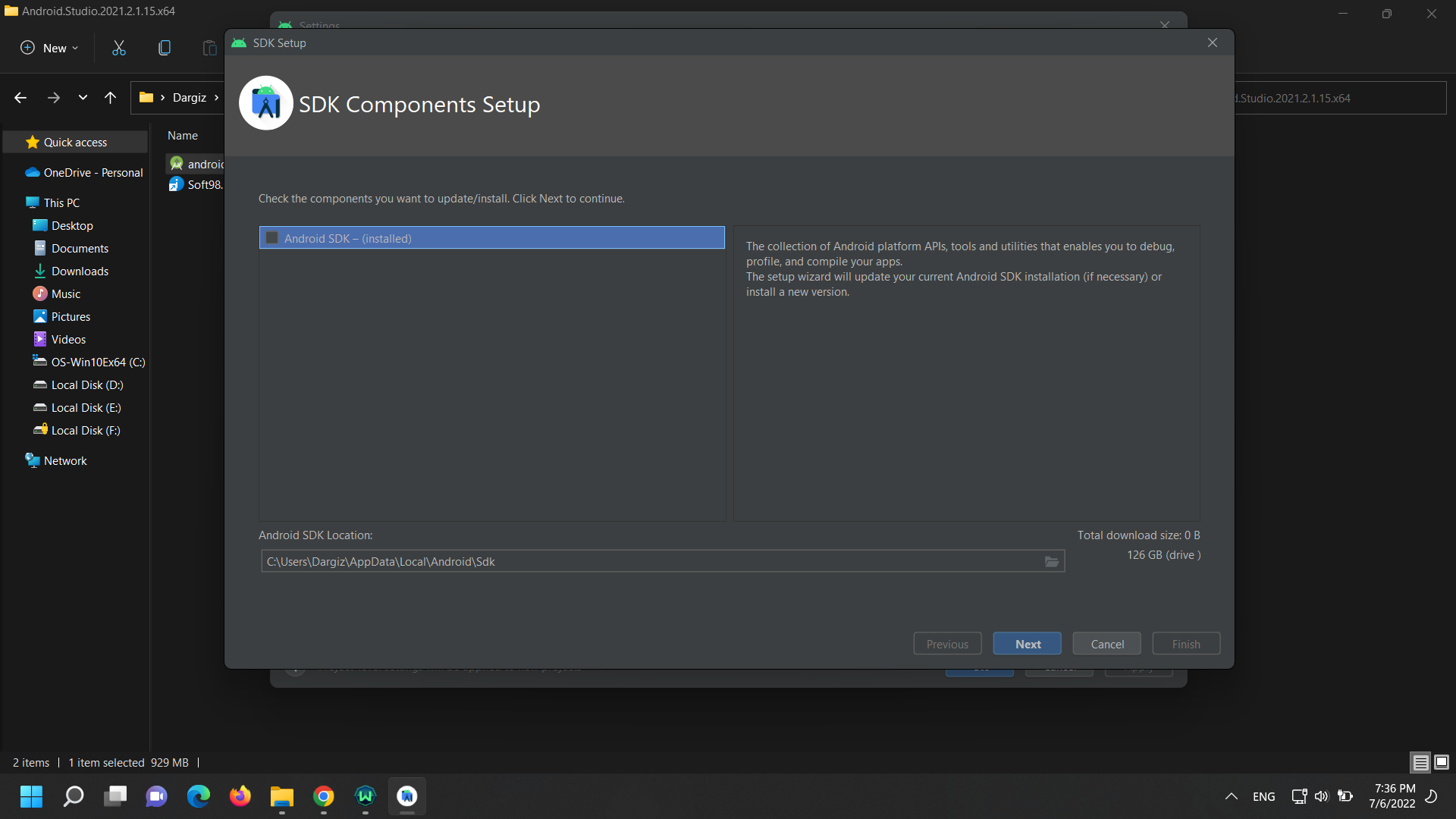1456x819 pixels.
Task: Close the SDK Setup dialog
Action: [1213, 42]
